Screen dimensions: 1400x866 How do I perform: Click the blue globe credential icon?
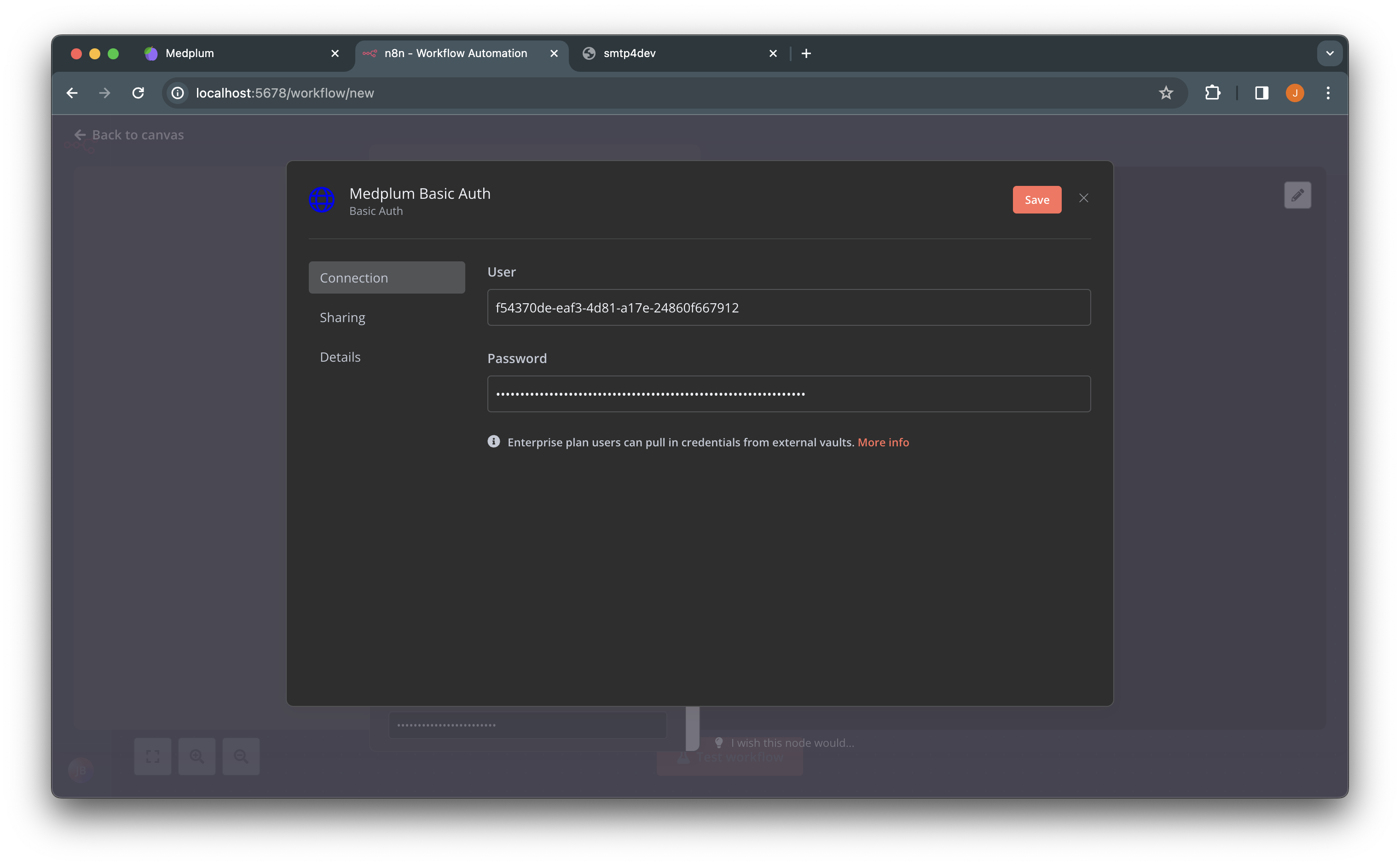(322, 200)
